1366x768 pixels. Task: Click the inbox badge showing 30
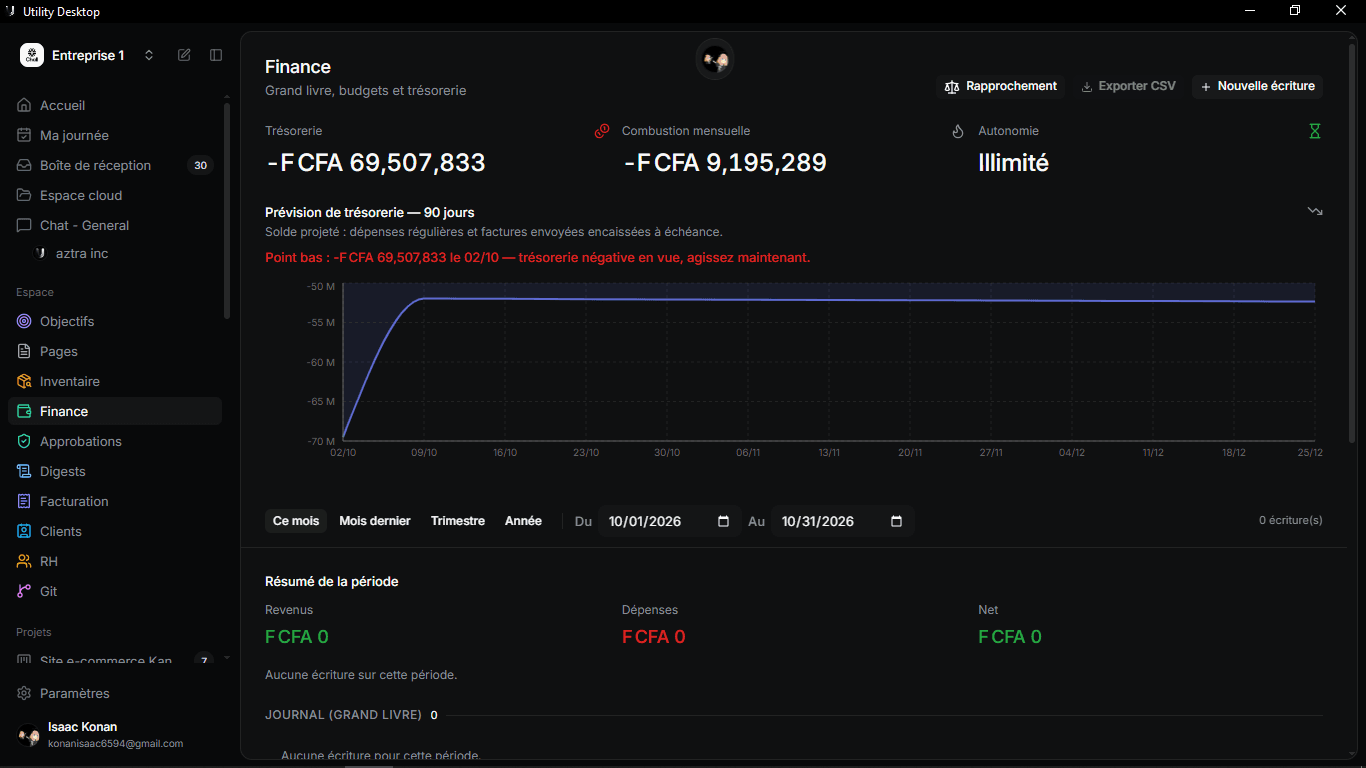201,165
